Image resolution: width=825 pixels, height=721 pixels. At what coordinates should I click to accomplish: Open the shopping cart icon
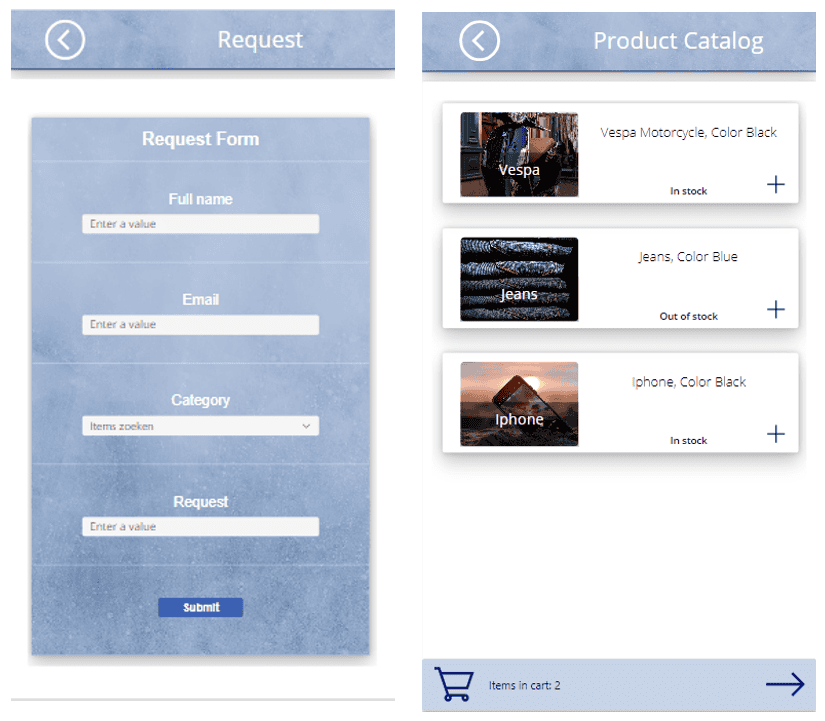click(x=453, y=685)
